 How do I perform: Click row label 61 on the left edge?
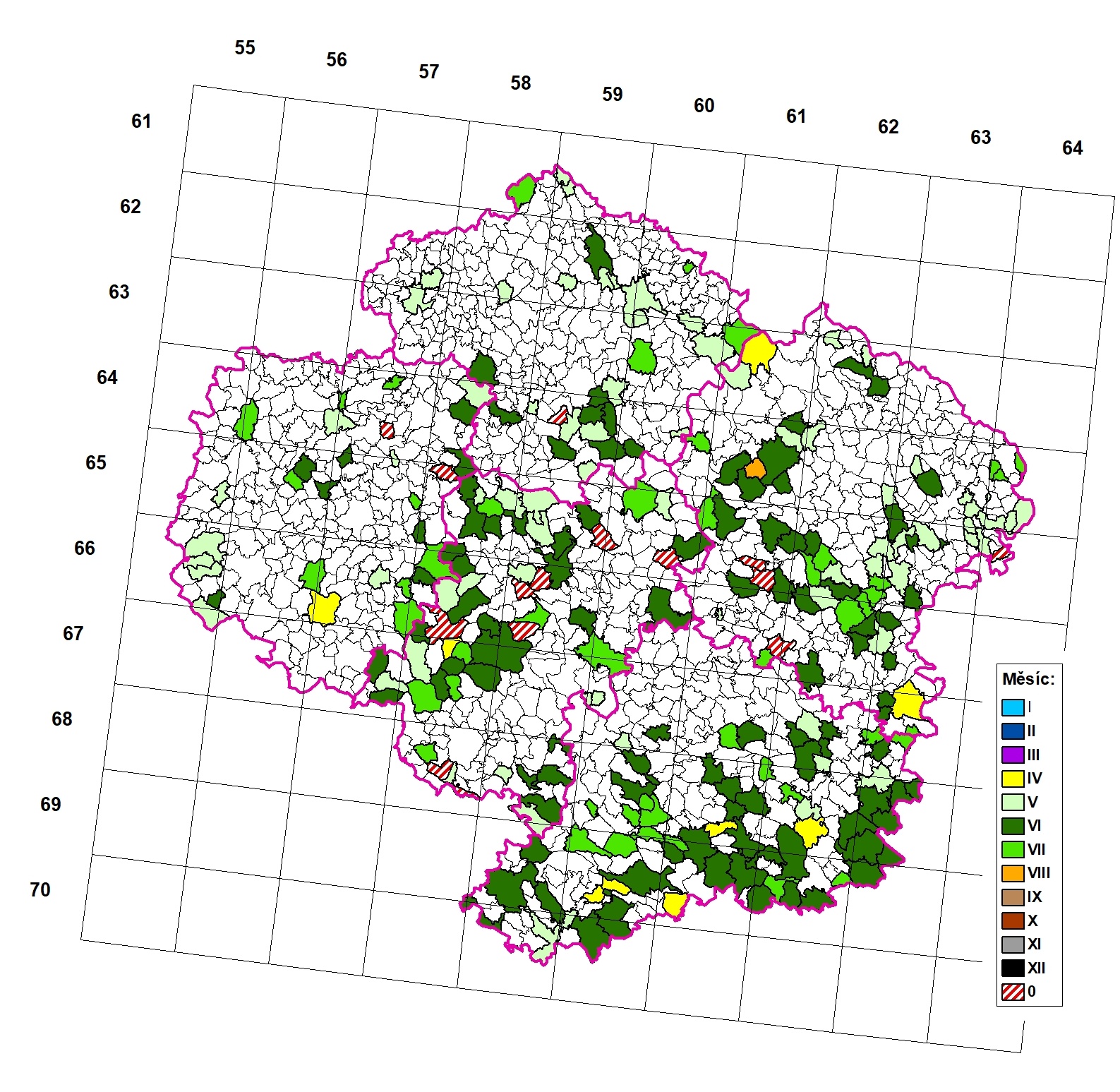click(x=141, y=121)
